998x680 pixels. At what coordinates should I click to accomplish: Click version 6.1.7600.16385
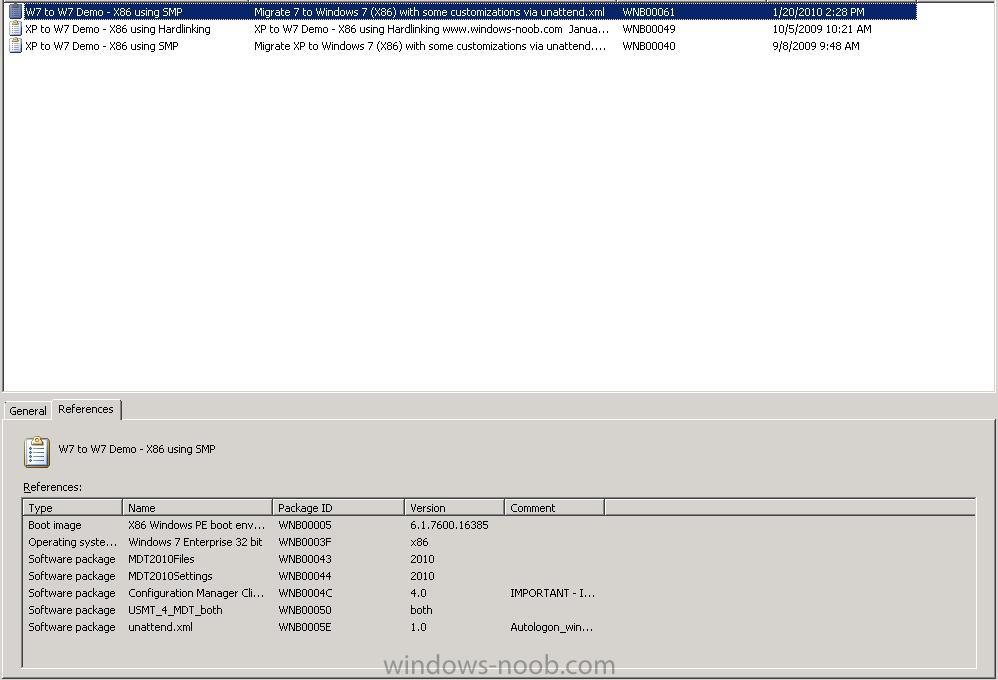449,525
